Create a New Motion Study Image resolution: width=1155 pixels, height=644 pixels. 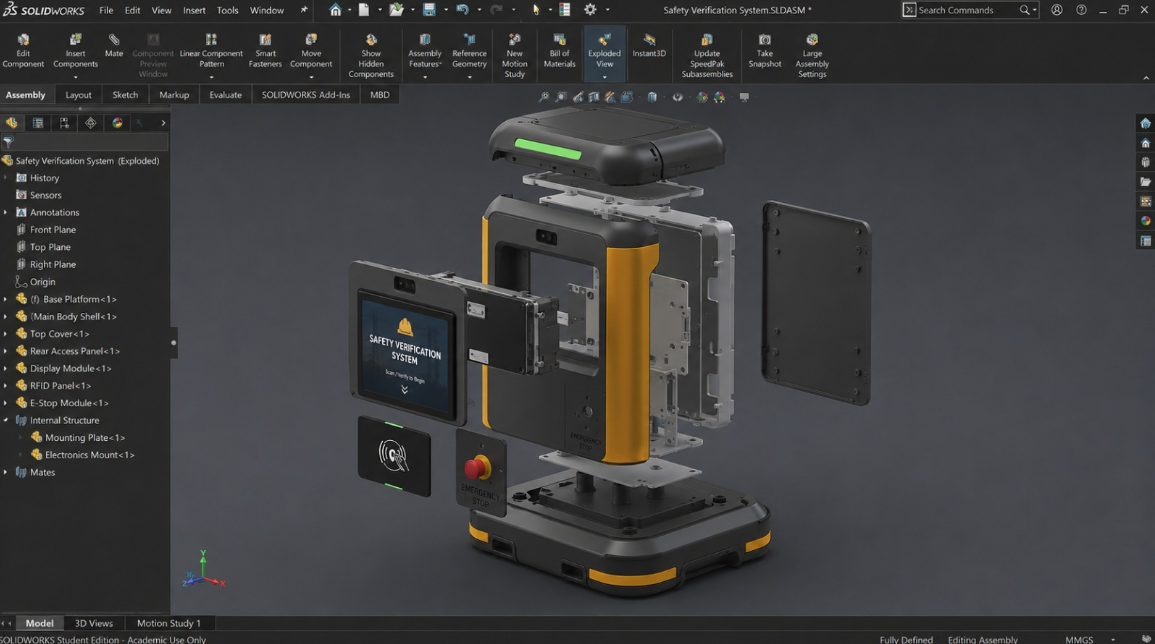(x=514, y=55)
